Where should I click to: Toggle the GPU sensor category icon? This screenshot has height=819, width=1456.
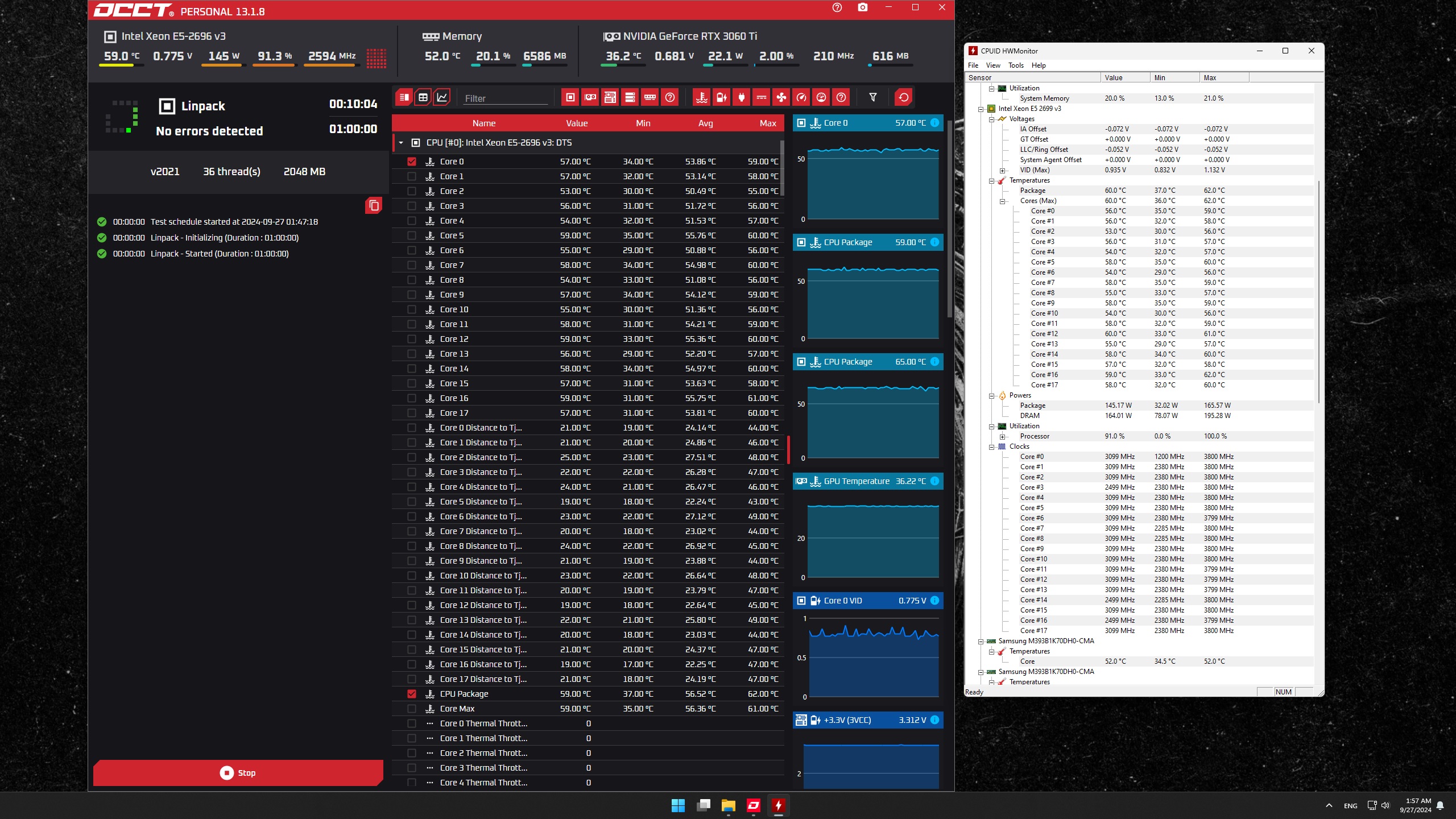(590, 98)
